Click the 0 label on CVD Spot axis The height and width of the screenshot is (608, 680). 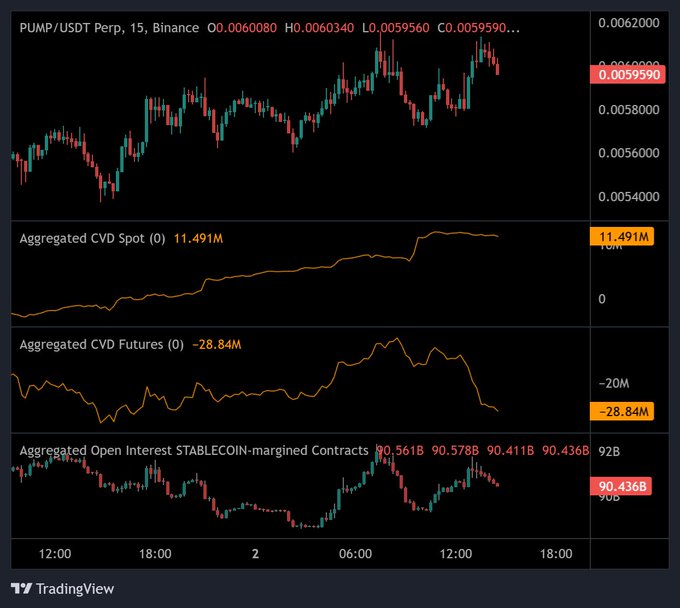[x=602, y=299]
